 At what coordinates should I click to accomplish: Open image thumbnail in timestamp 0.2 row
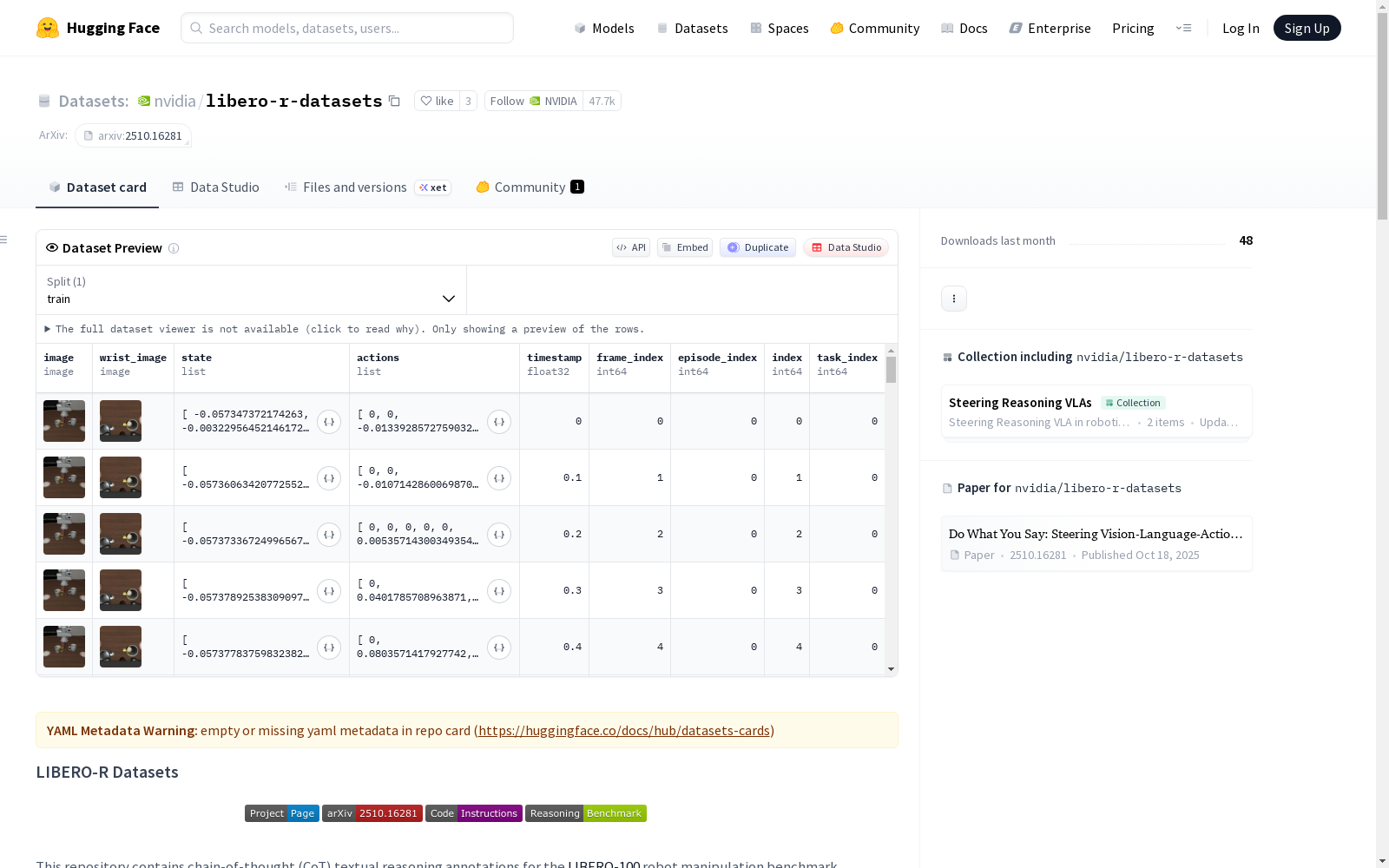click(x=64, y=534)
